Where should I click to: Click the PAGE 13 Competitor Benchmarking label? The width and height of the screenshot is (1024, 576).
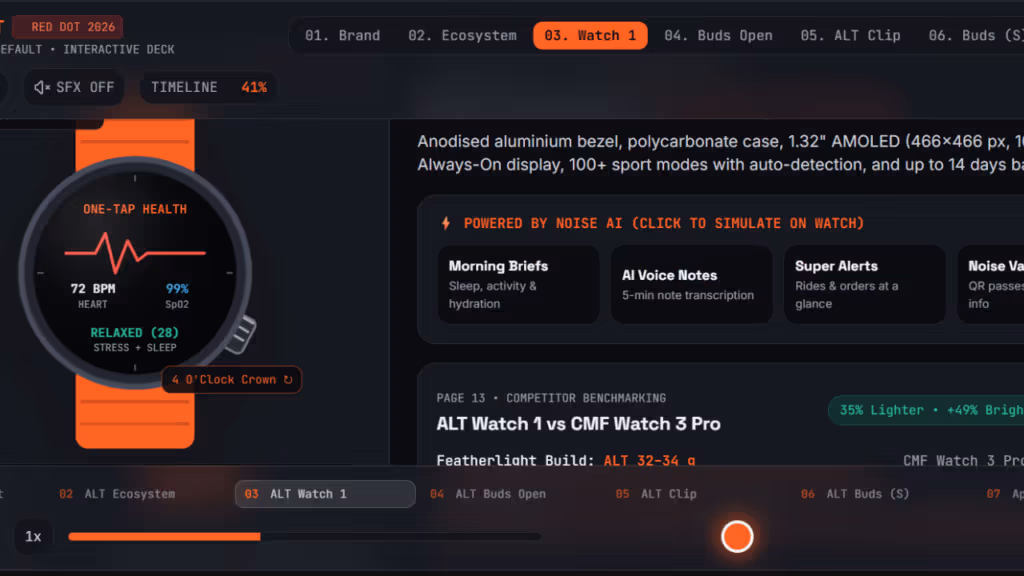tap(551, 398)
